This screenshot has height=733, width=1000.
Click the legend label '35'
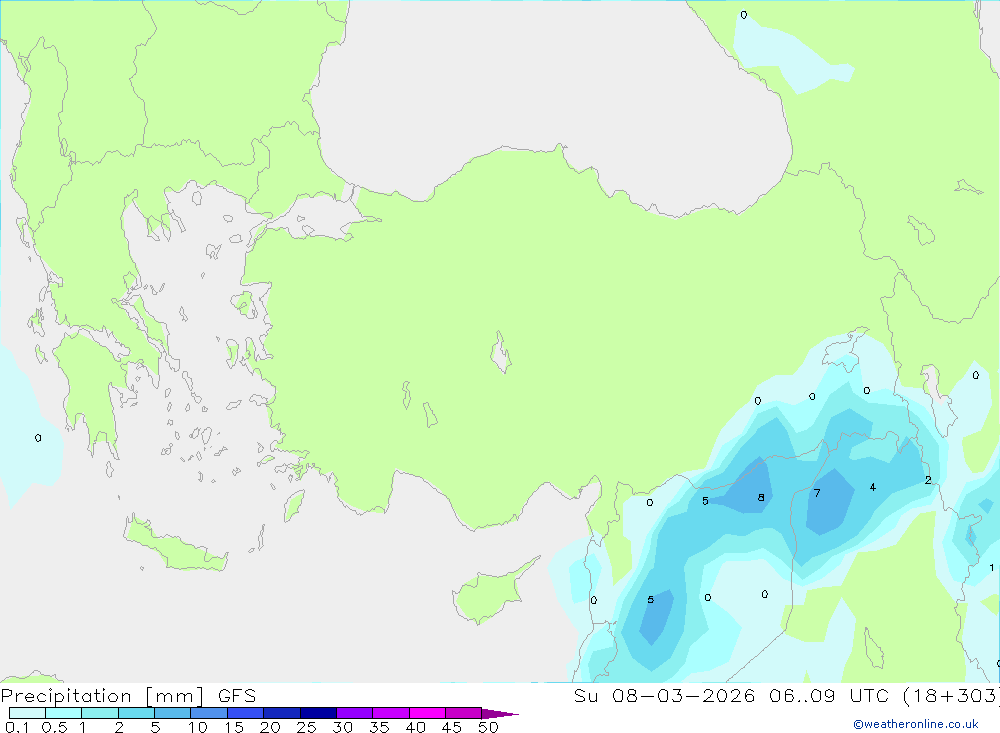coord(379,727)
